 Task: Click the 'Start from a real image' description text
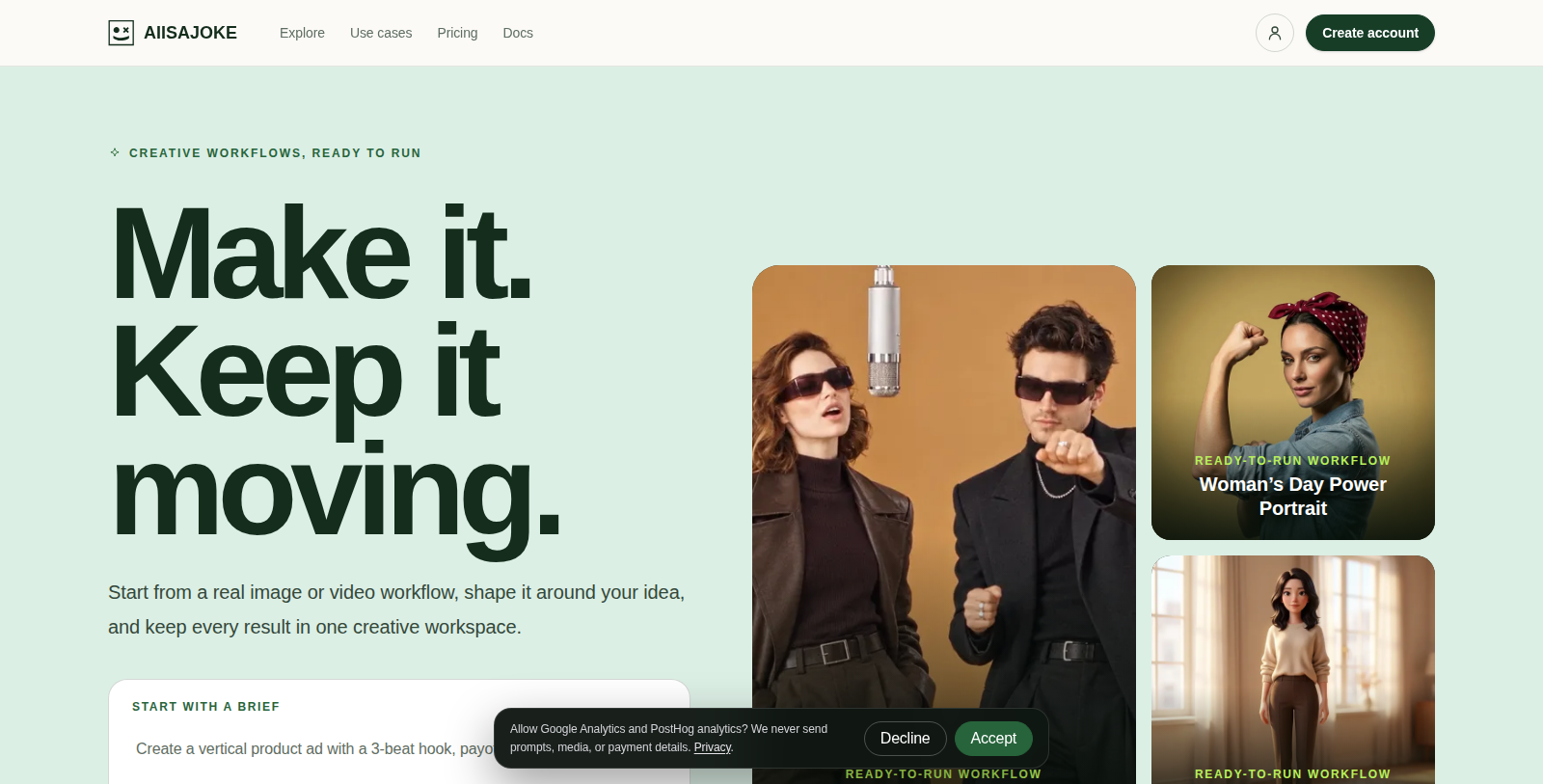(x=396, y=609)
